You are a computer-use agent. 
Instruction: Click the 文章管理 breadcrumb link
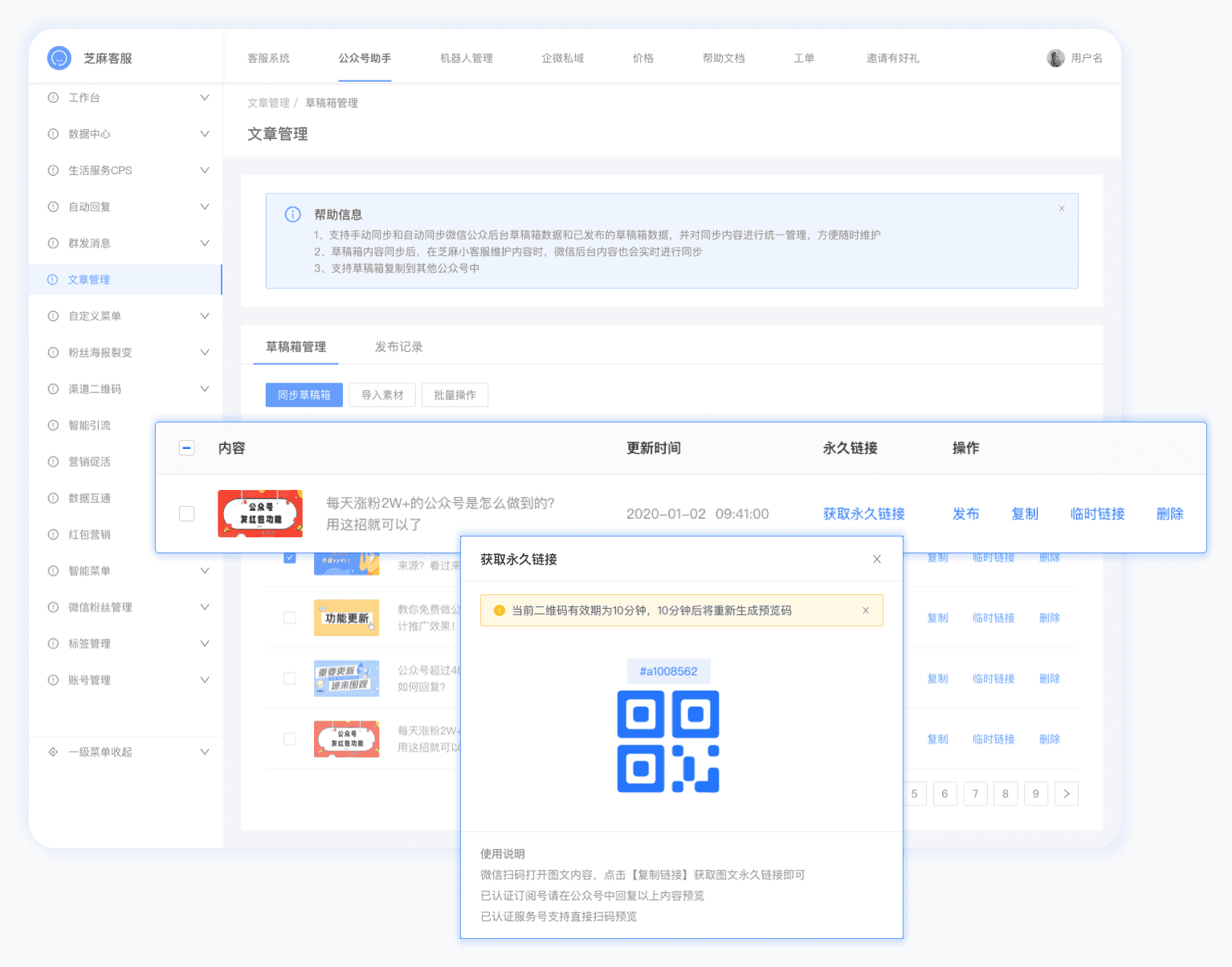[x=268, y=103]
